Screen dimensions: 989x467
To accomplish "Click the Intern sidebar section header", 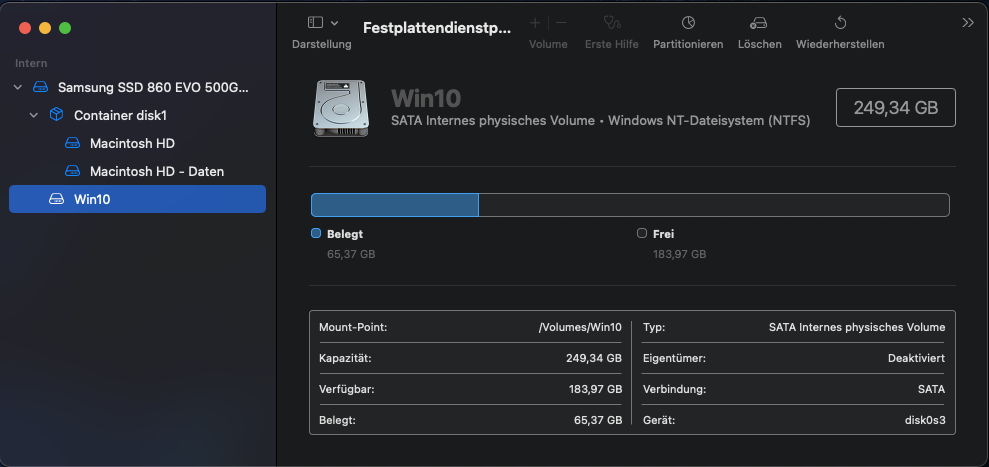I will pos(32,63).
